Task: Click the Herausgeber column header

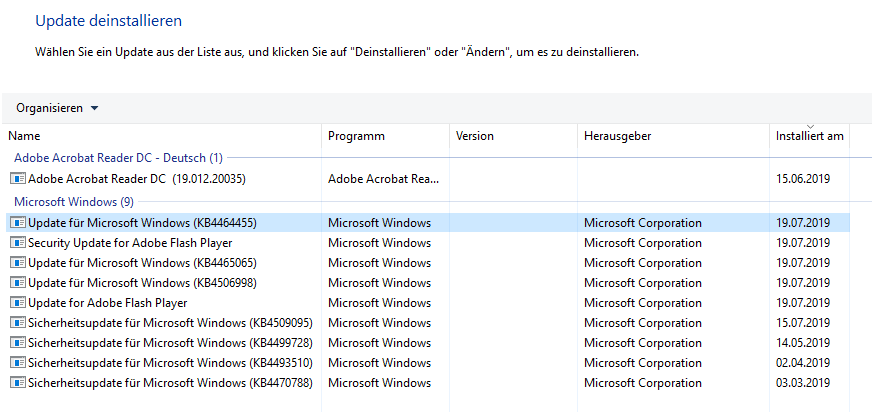Action: (x=618, y=136)
